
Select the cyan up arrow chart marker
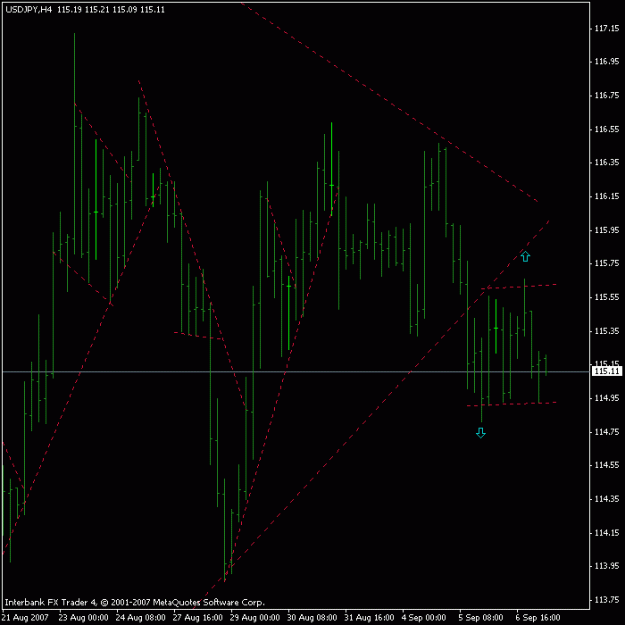[525, 256]
